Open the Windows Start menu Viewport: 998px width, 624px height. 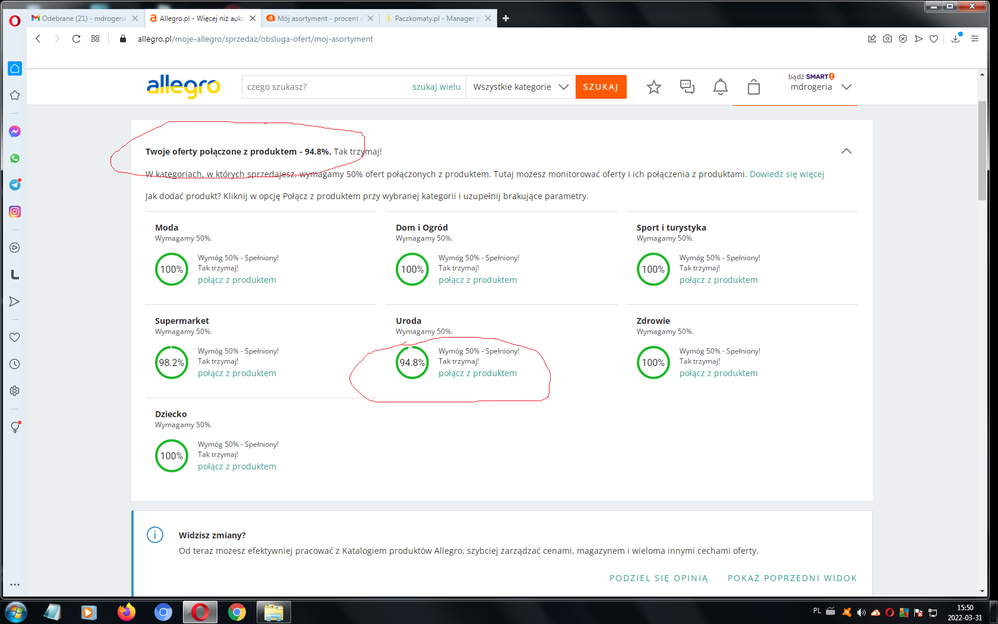tap(15, 612)
